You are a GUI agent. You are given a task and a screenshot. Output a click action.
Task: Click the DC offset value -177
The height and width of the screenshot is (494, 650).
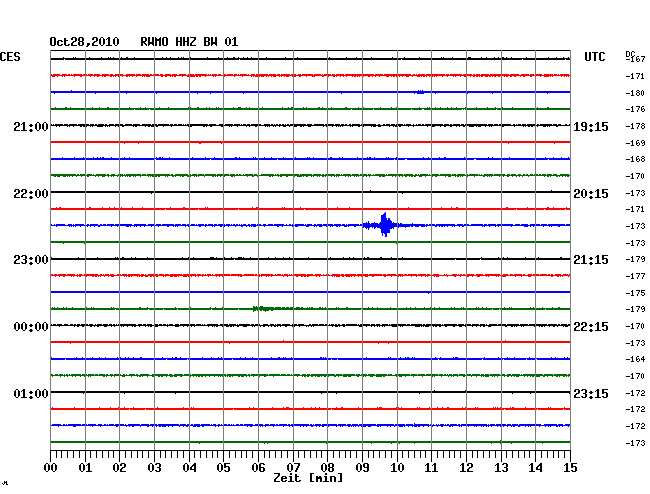[x=635, y=276]
